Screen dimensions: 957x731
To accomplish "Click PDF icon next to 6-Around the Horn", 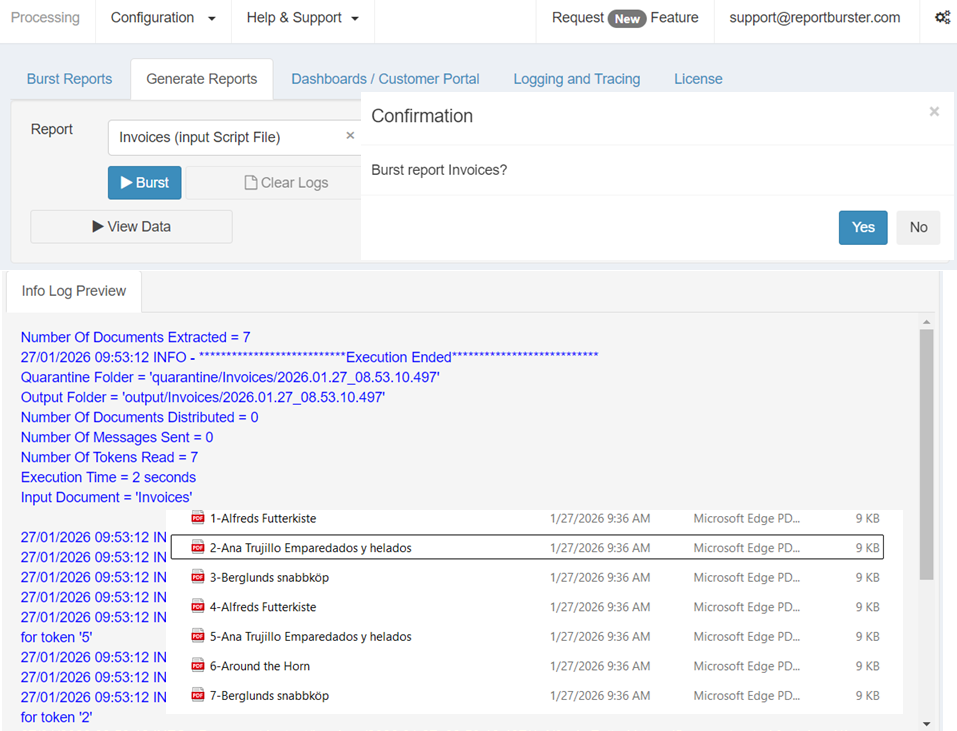I will click(x=198, y=666).
